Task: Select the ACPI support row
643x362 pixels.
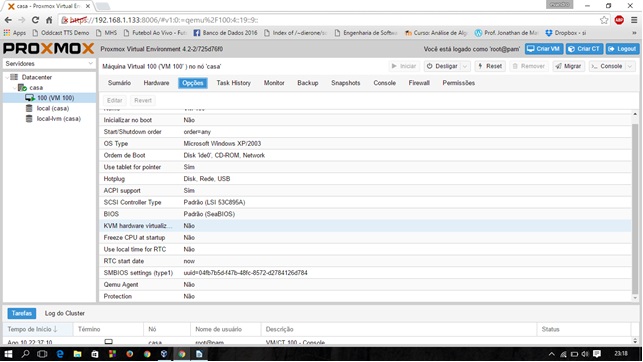Action: tap(365, 191)
